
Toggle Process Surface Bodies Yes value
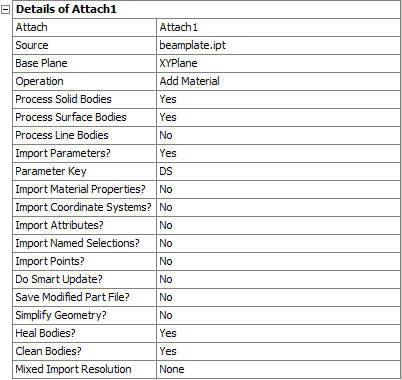pos(278,117)
